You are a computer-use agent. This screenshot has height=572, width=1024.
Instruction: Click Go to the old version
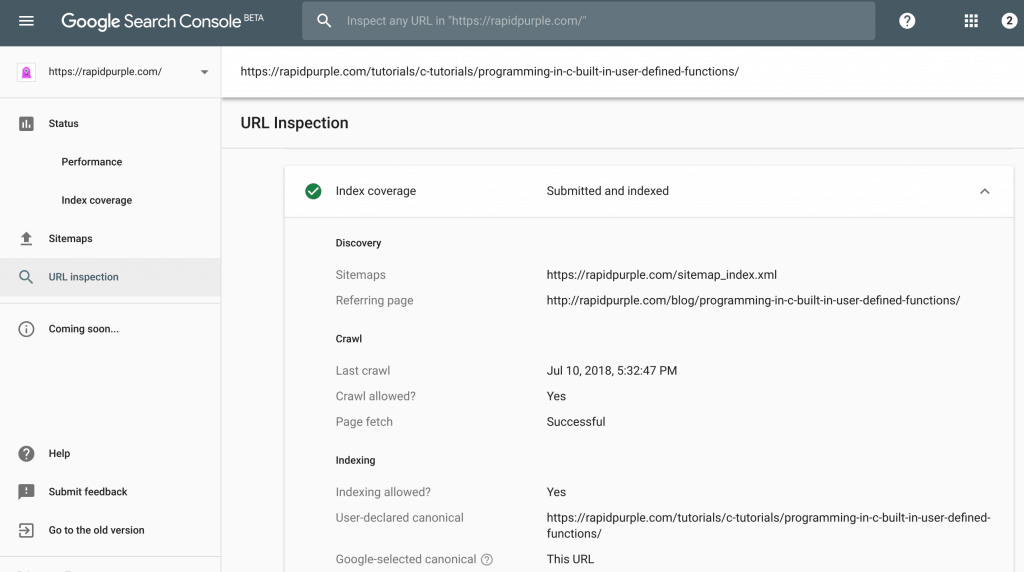tap(97, 530)
